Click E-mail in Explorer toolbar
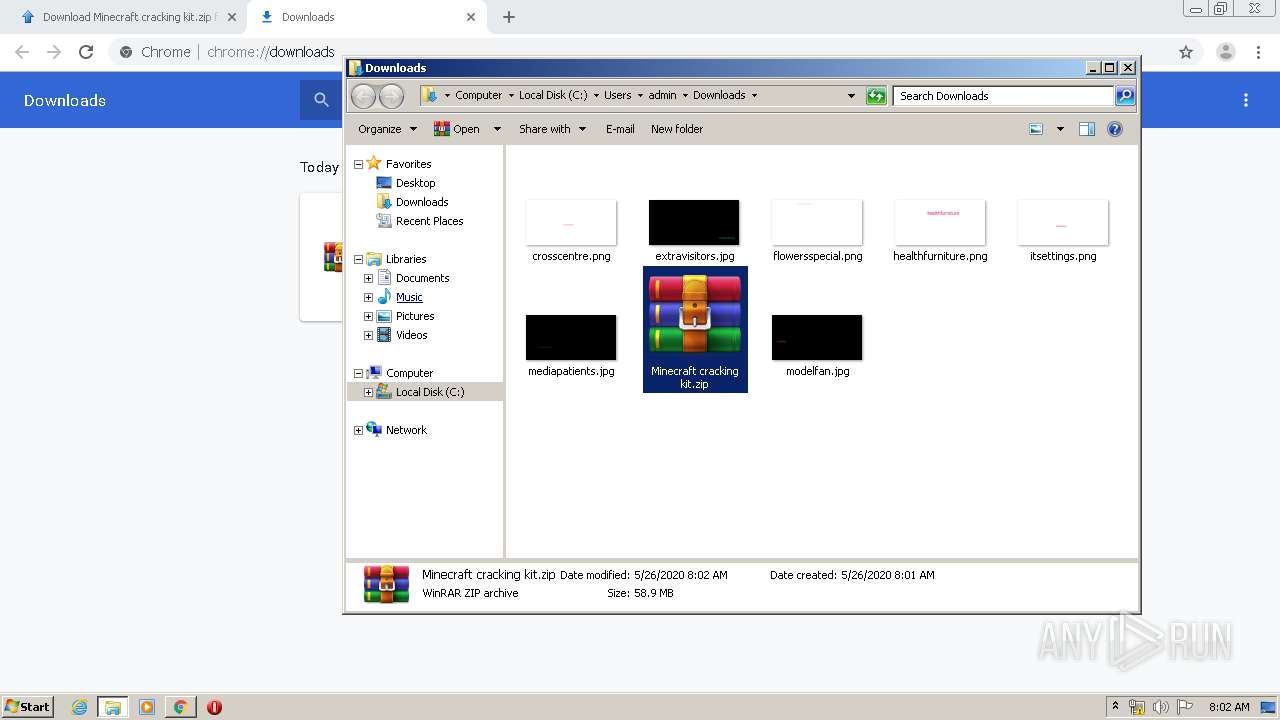Screen dimensions: 1280x720 pos(620,129)
